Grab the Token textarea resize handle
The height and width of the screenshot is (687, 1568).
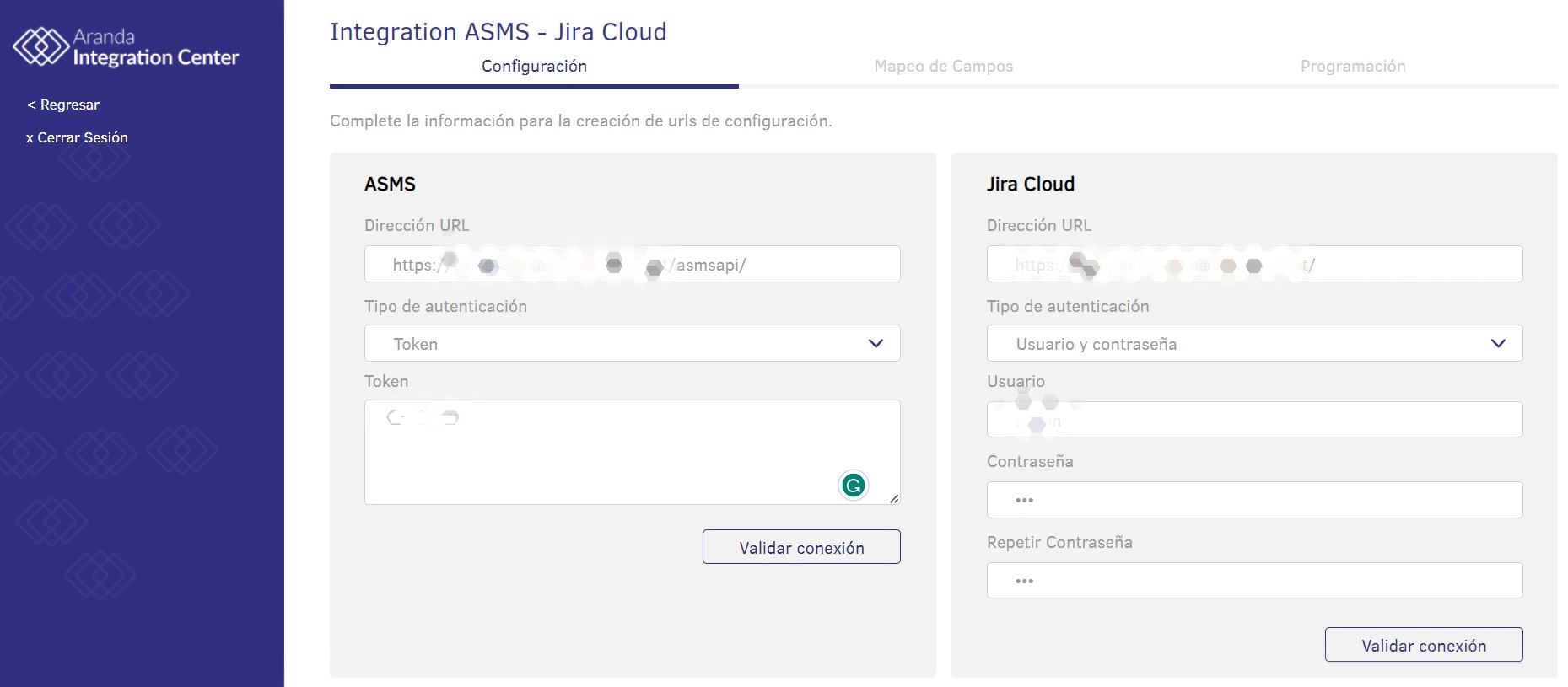[894, 499]
